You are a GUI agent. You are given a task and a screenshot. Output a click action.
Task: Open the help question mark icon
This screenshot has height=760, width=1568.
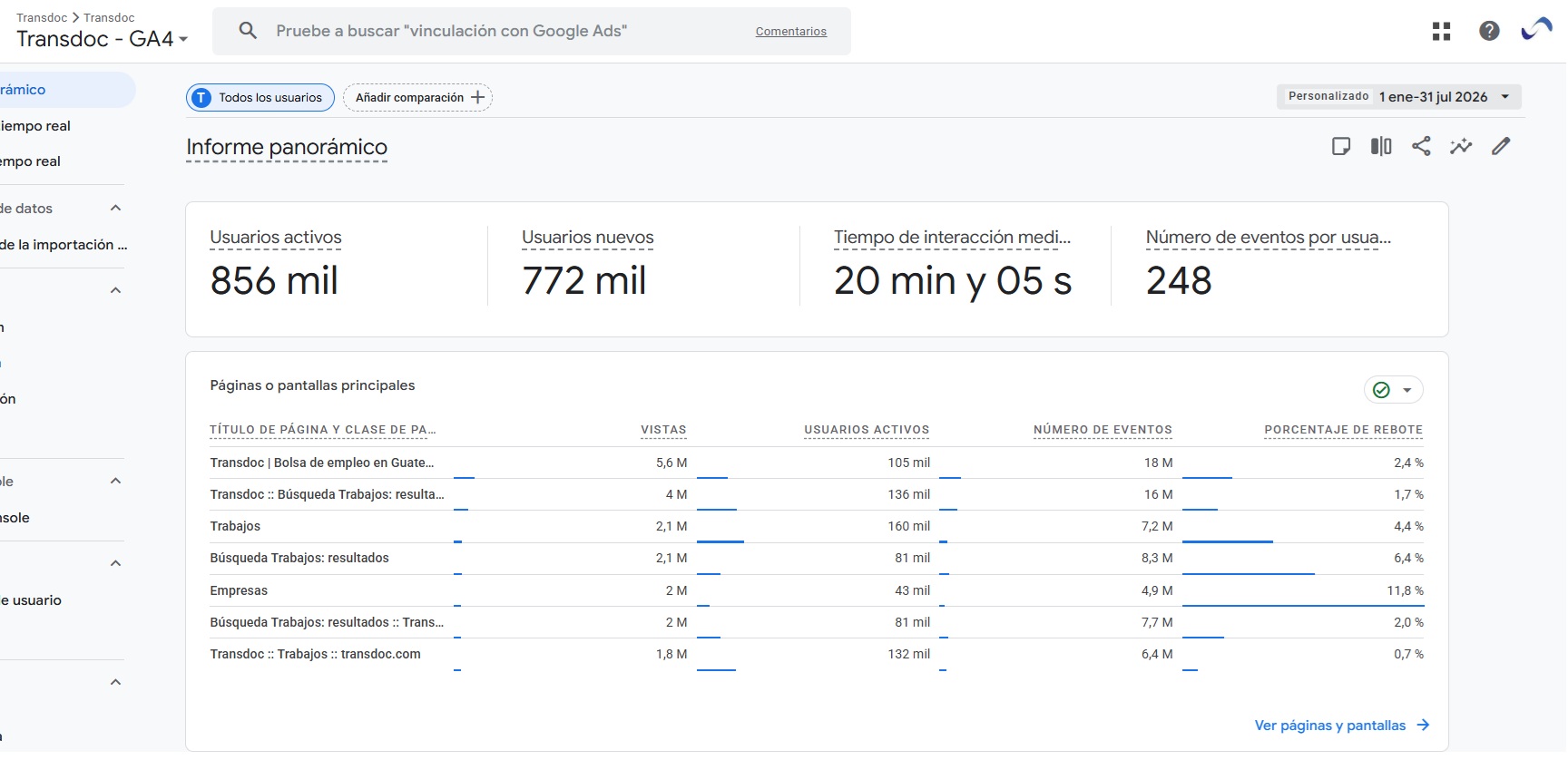(x=1489, y=32)
